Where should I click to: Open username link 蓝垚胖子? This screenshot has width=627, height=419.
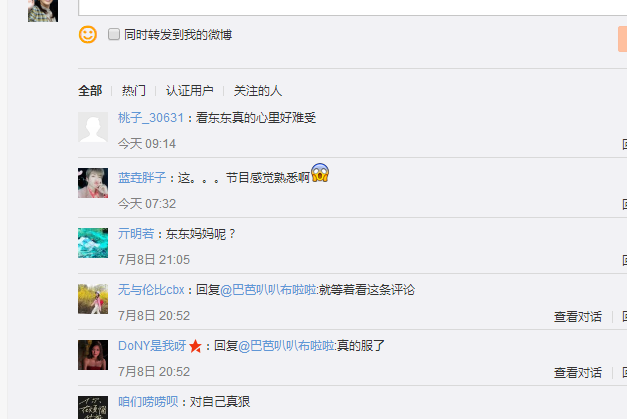(142, 178)
